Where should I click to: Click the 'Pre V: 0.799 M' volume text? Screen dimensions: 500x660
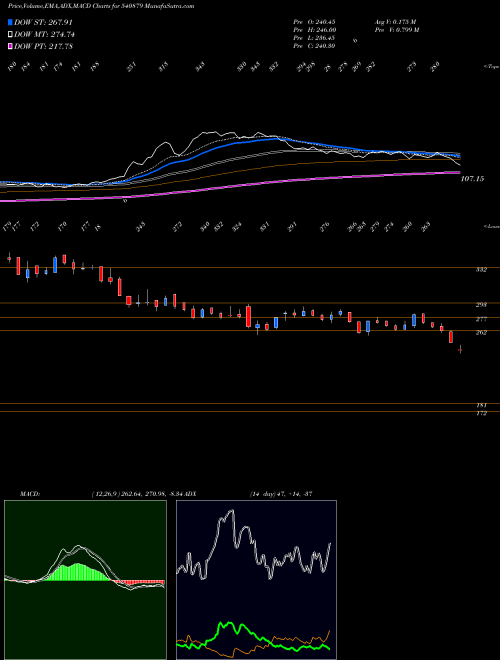pyautogui.click(x=396, y=30)
